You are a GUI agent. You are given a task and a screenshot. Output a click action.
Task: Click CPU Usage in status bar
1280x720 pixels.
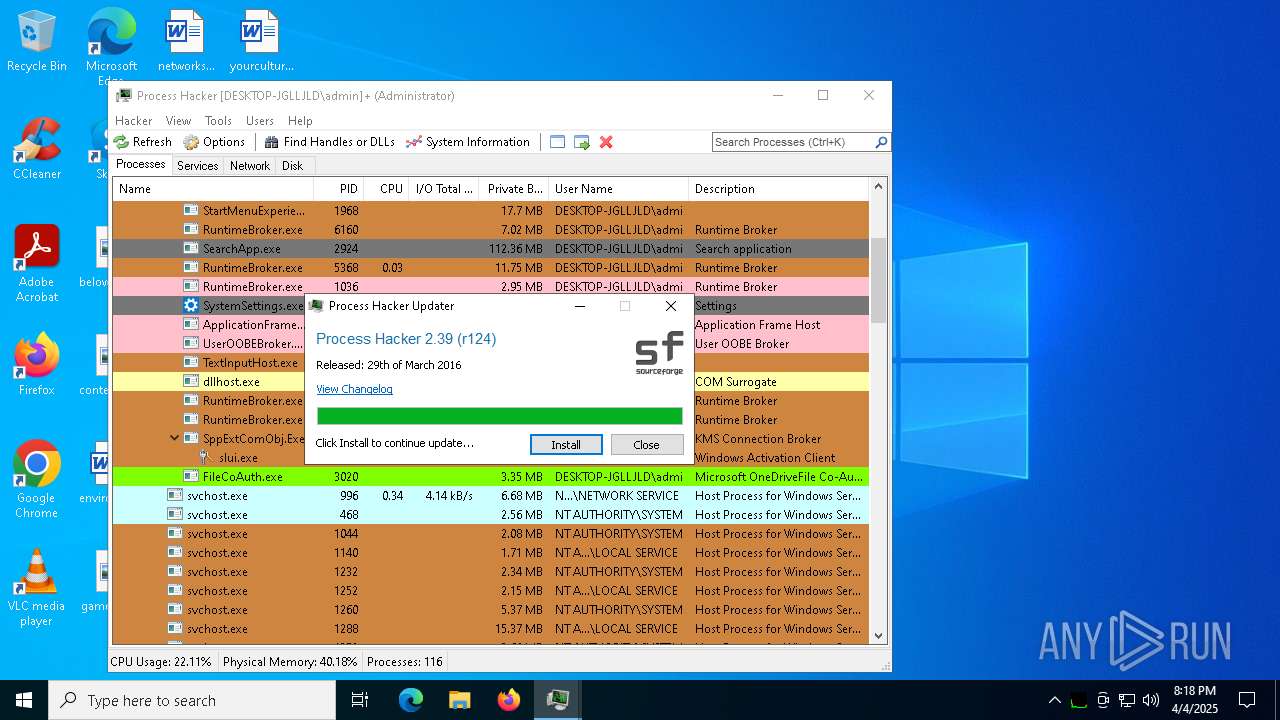pyautogui.click(x=161, y=662)
